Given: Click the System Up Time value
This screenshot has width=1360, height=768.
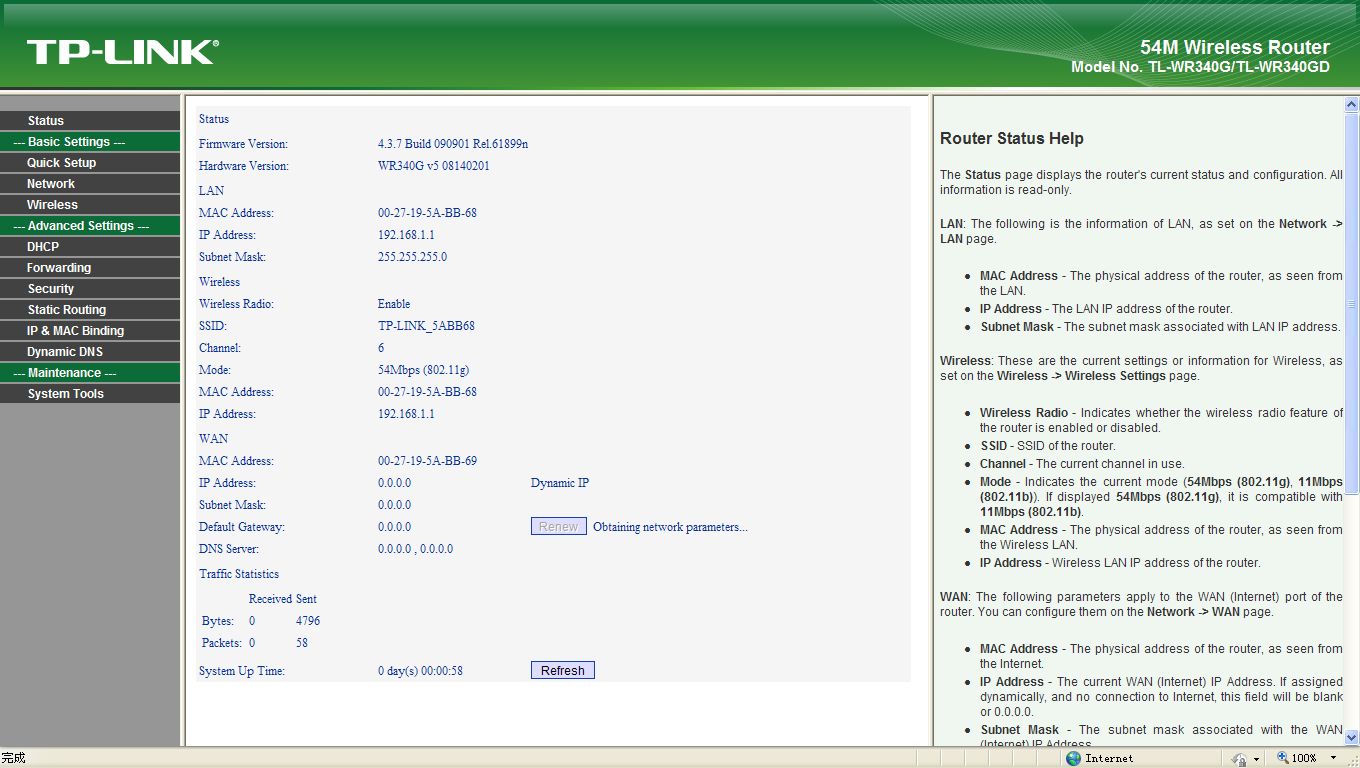Looking at the screenshot, I should 420,671.
